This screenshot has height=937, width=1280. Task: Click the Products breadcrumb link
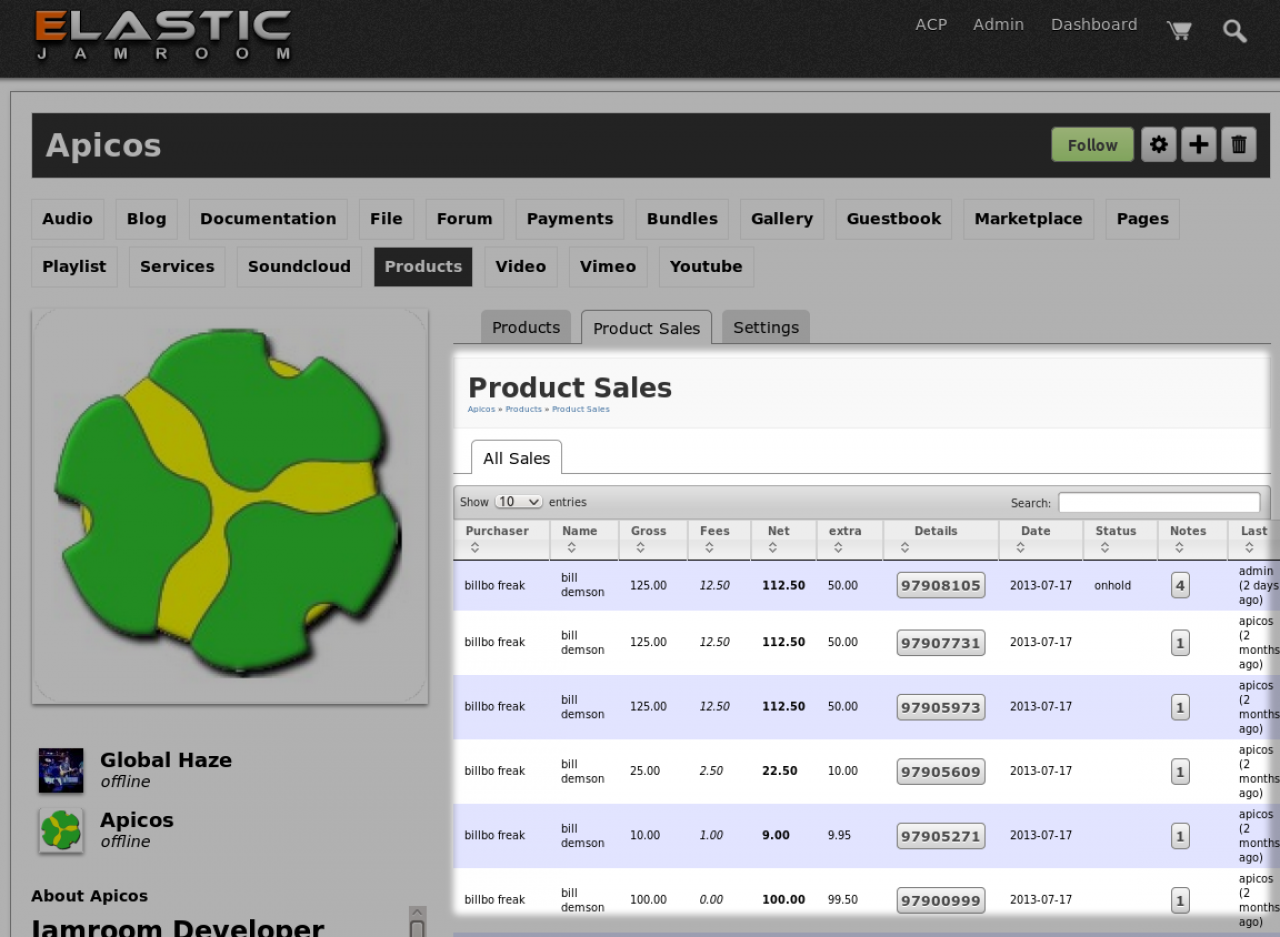tap(523, 410)
